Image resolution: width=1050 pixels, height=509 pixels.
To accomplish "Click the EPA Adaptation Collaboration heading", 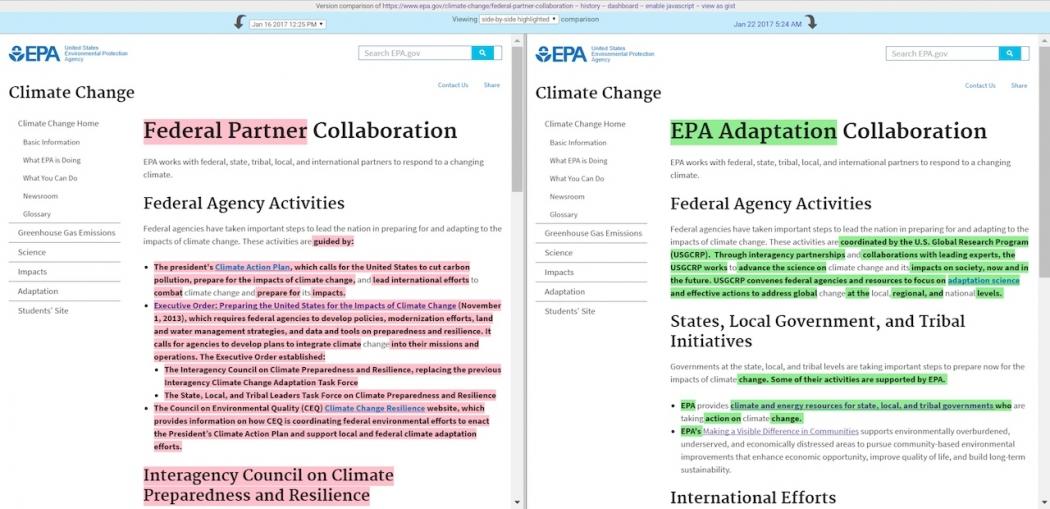I will point(828,131).
